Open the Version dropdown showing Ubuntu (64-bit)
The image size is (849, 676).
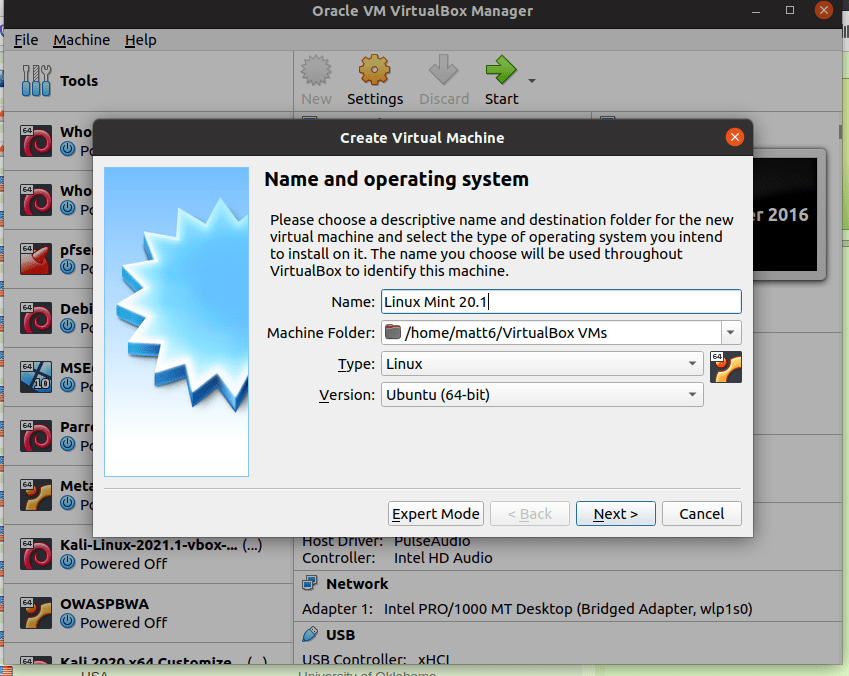pyautogui.click(x=541, y=395)
